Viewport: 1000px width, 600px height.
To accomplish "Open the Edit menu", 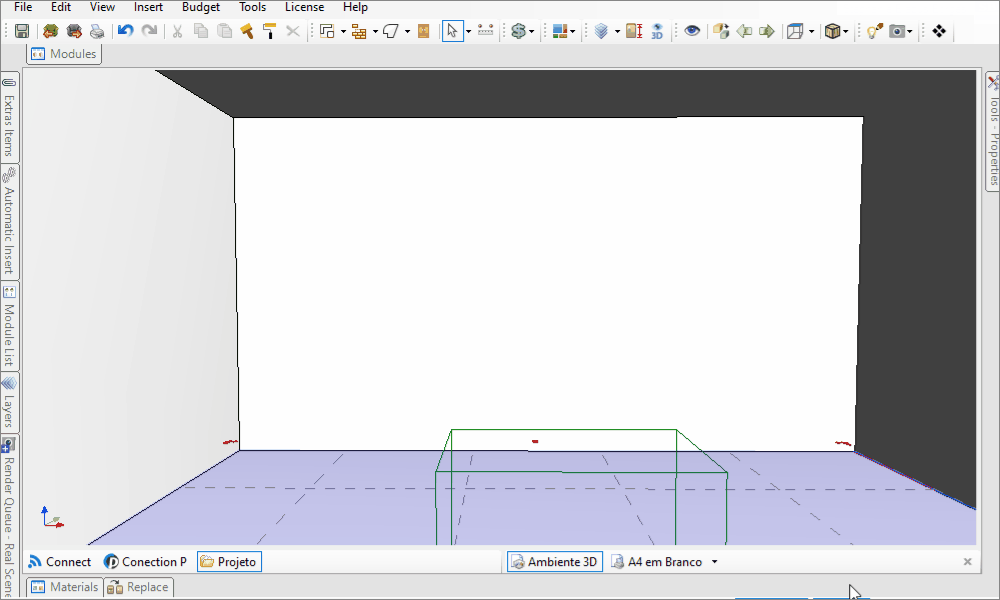I will 61,7.
